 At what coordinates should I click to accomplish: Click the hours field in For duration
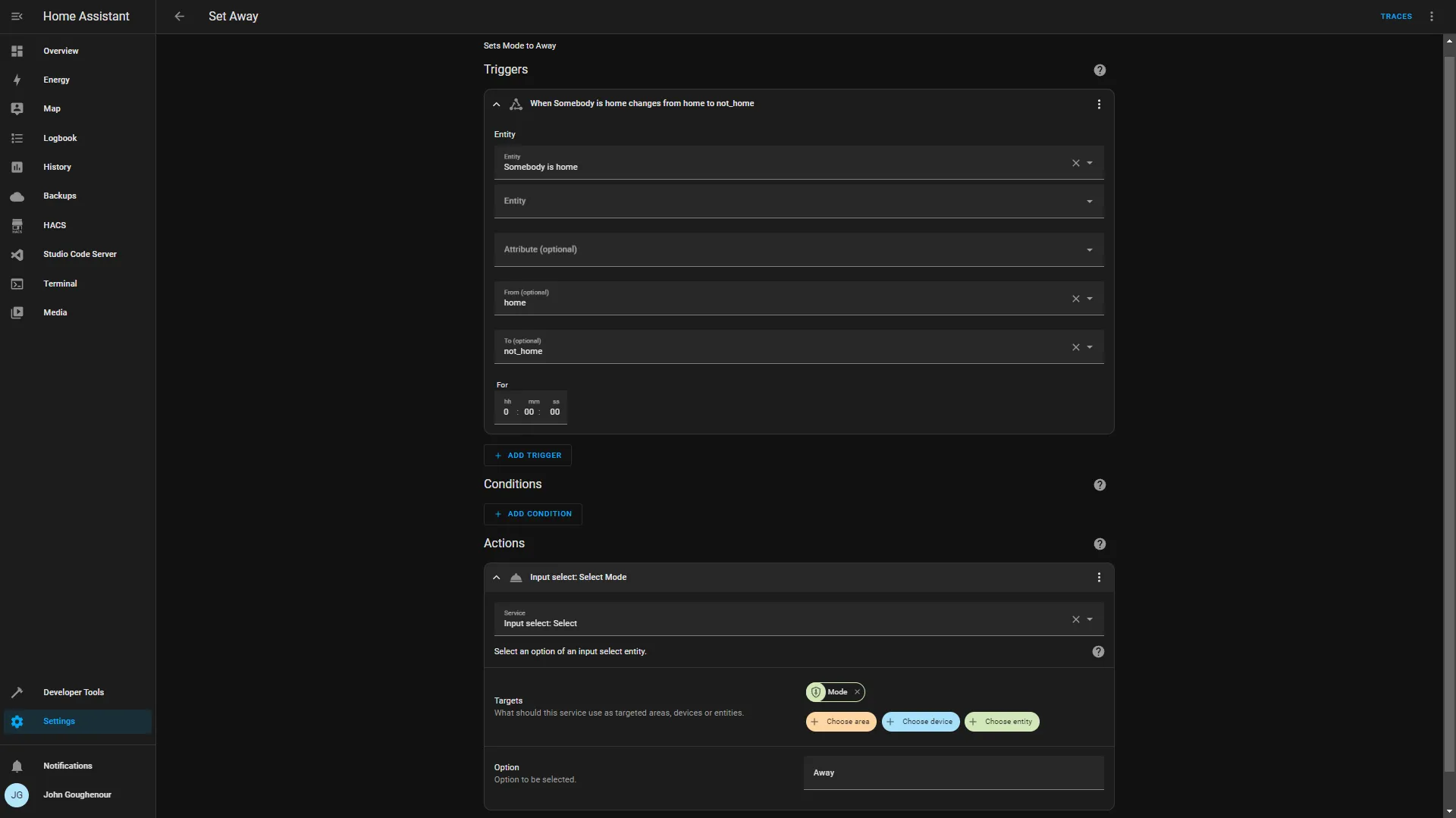(506, 412)
